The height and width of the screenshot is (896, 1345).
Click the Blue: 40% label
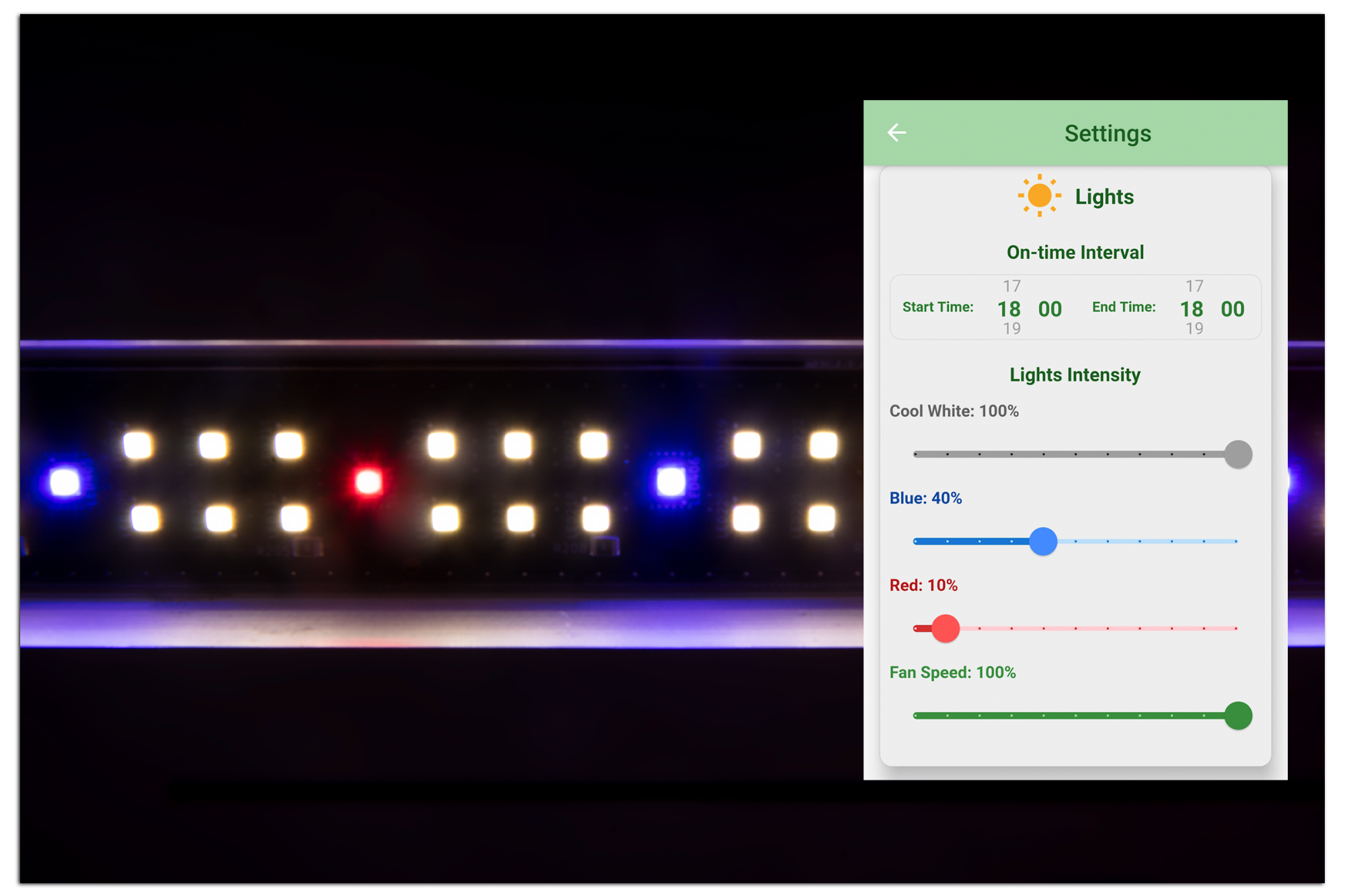pos(925,498)
